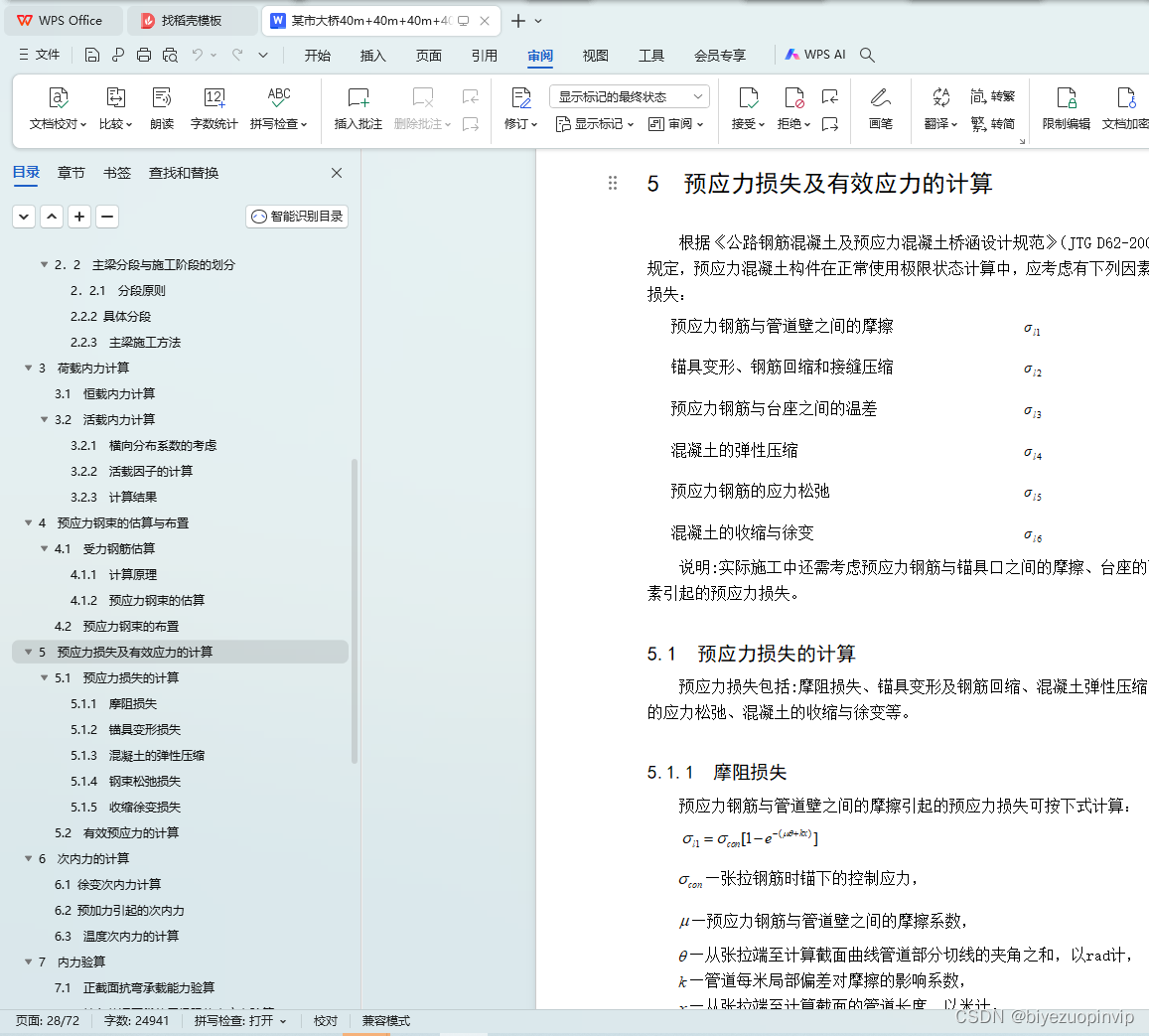The image size is (1149, 1036).
Task: Go to the previous comment icon
Action: [471, 96]
